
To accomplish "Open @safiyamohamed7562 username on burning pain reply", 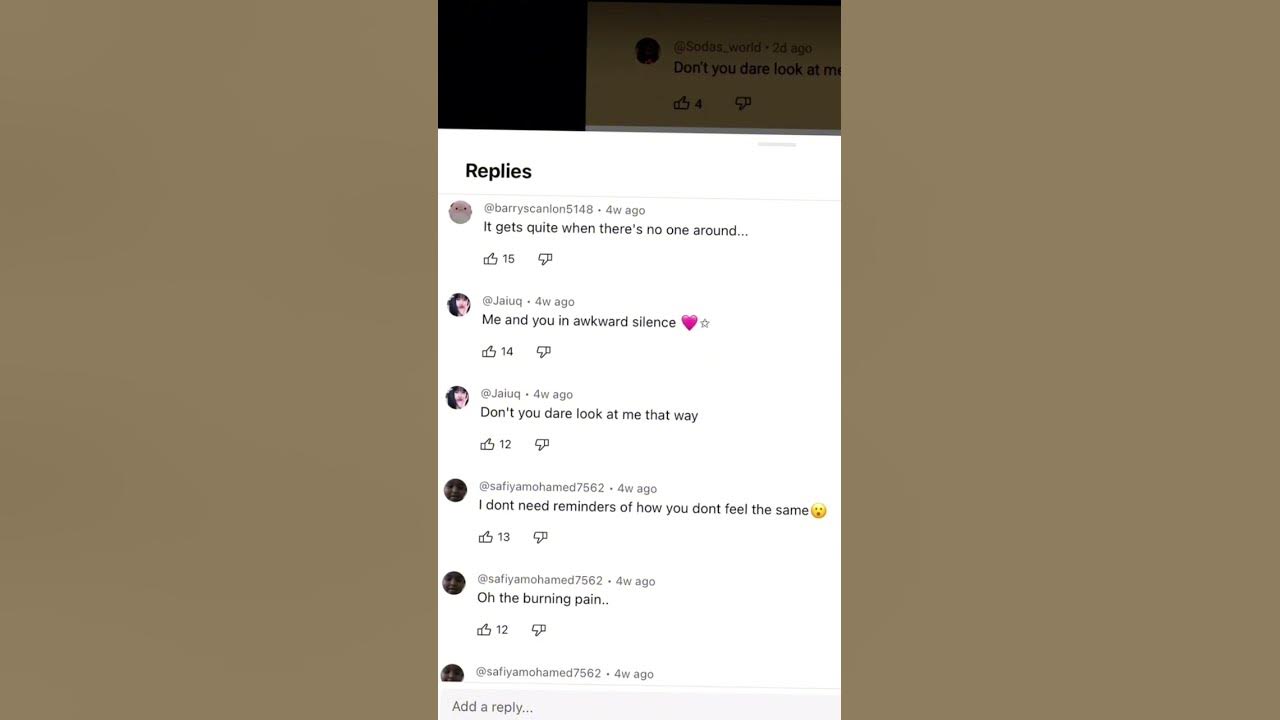I will pyautogui.click(x=540, y=580).
